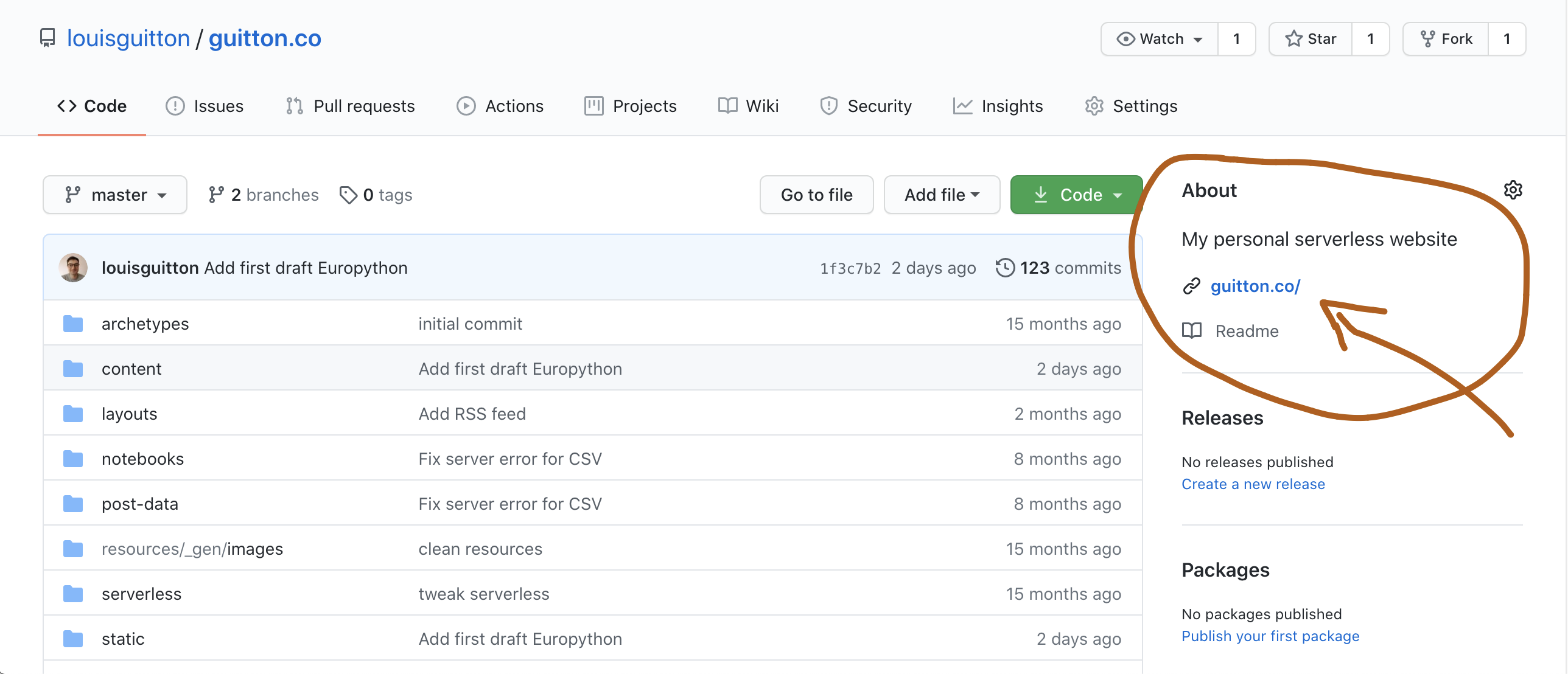Star the guitton.co repository
The image size is (1568, 674).
(x=1310, y=38)
